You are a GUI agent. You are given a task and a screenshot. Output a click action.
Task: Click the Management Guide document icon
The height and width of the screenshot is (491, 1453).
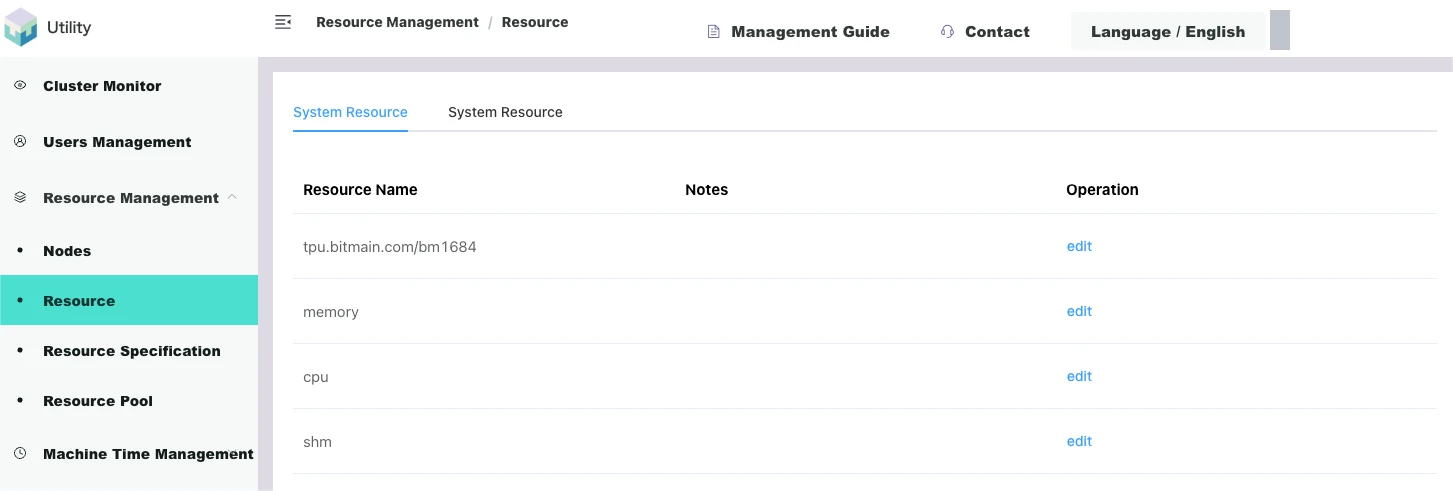(713, 32)
